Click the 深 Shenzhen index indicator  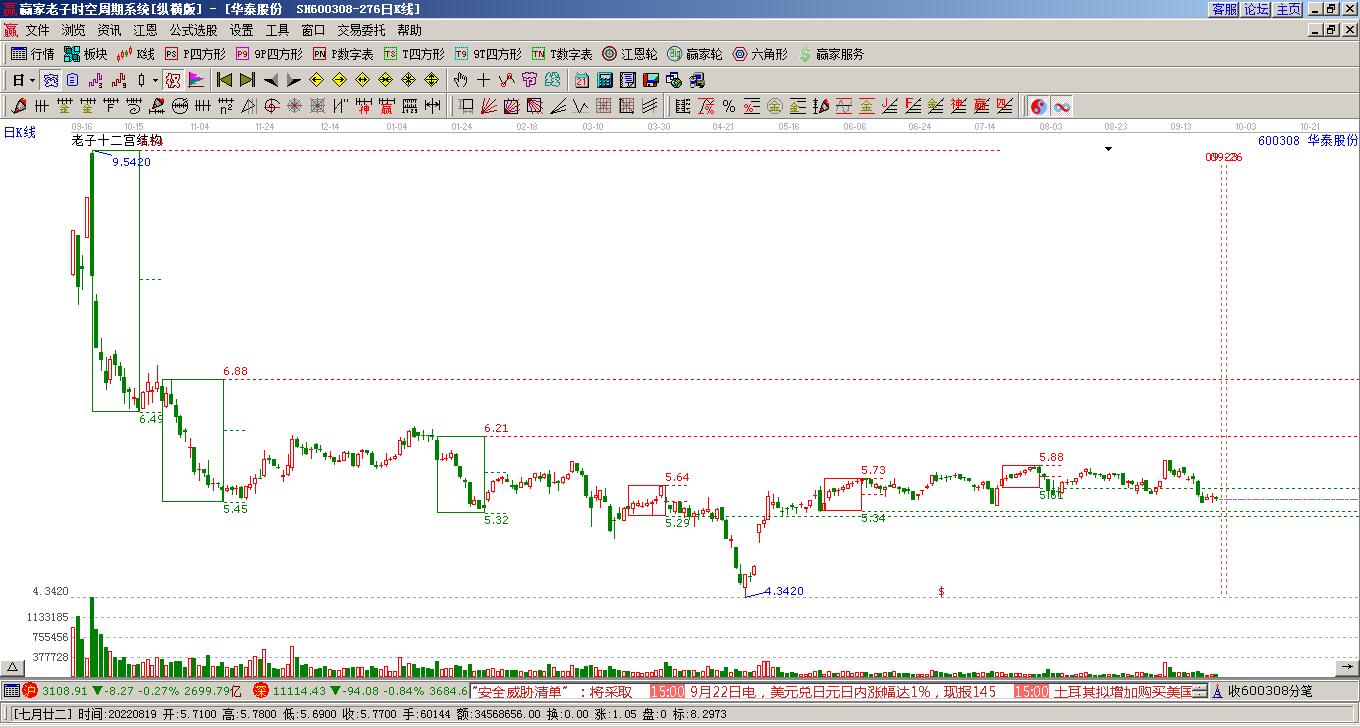[x=261, y=690]
